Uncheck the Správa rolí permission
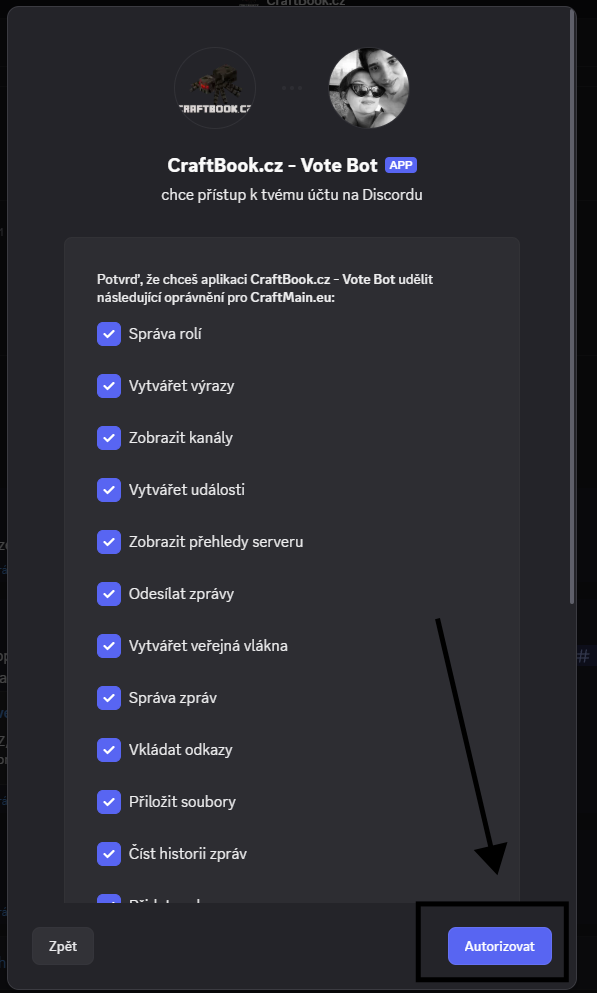This screenshot has height=993, width=597. [109, 334]
